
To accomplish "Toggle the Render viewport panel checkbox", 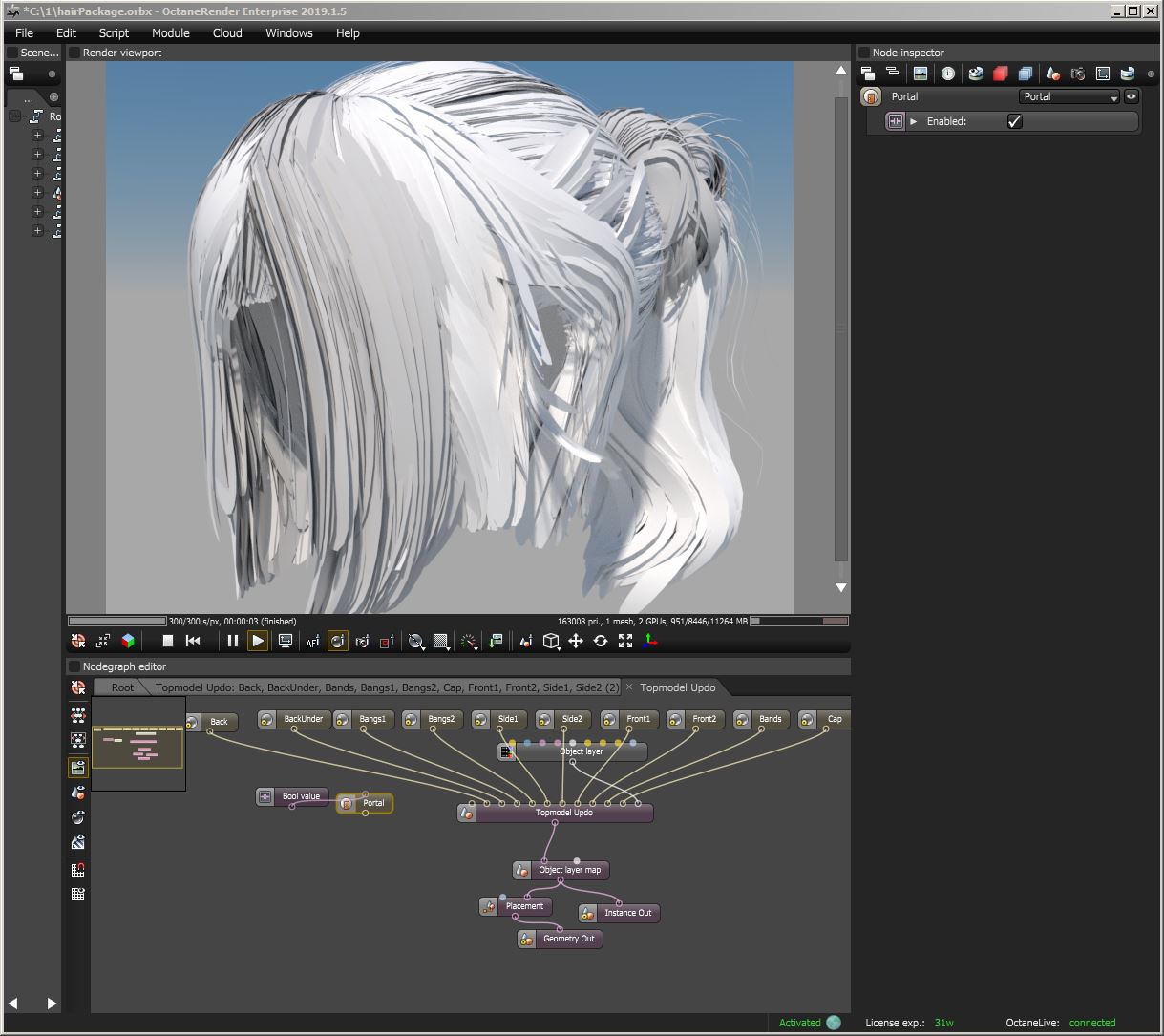I will 74,53.
